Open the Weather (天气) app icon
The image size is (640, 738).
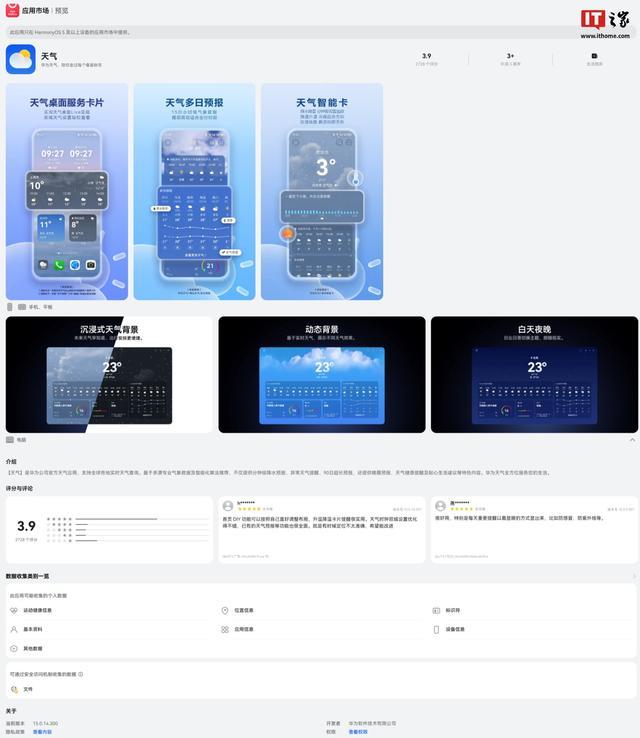(21, 59)
